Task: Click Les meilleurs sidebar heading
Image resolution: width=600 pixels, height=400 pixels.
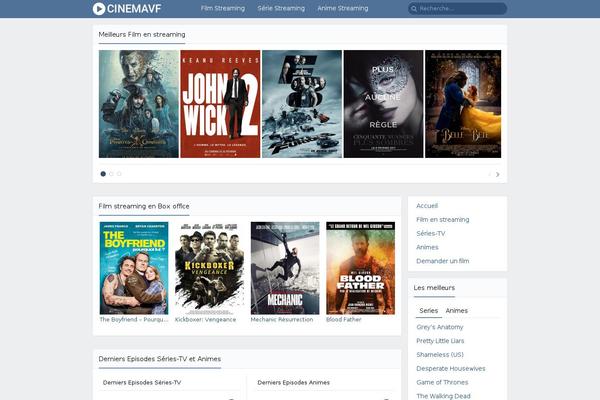Action: coord(434,288)
